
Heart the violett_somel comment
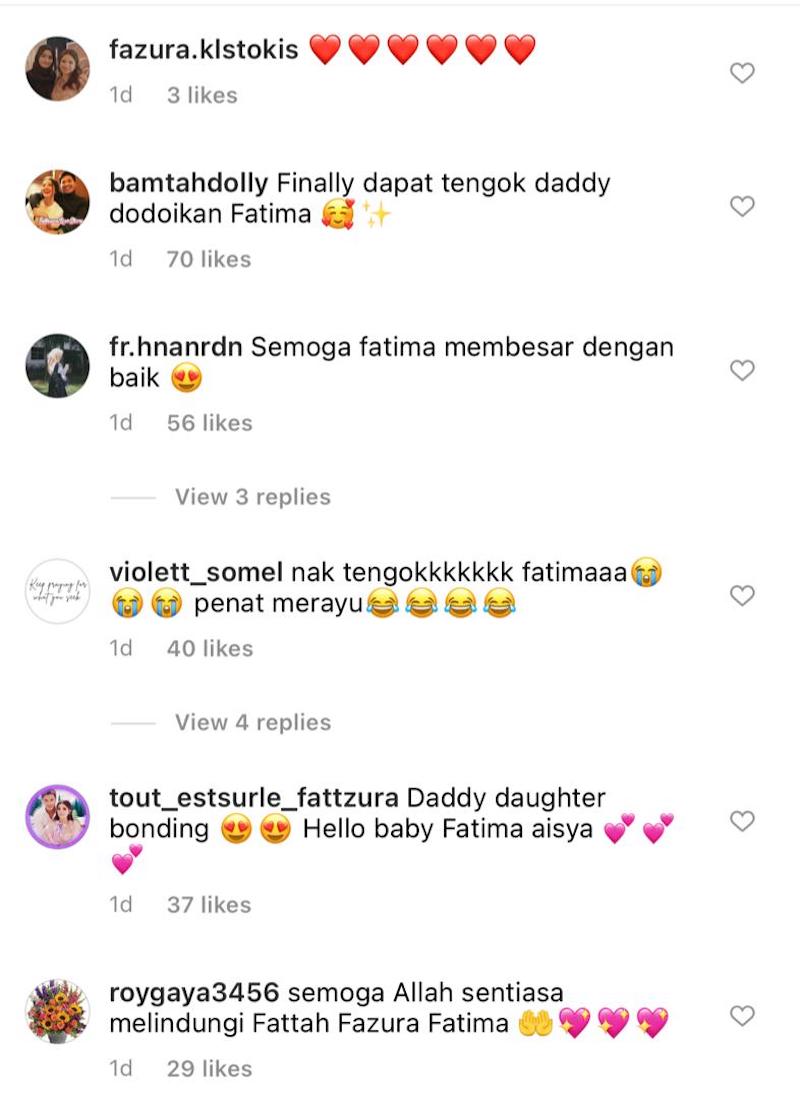pyautogui.click(x=742, y=596)
